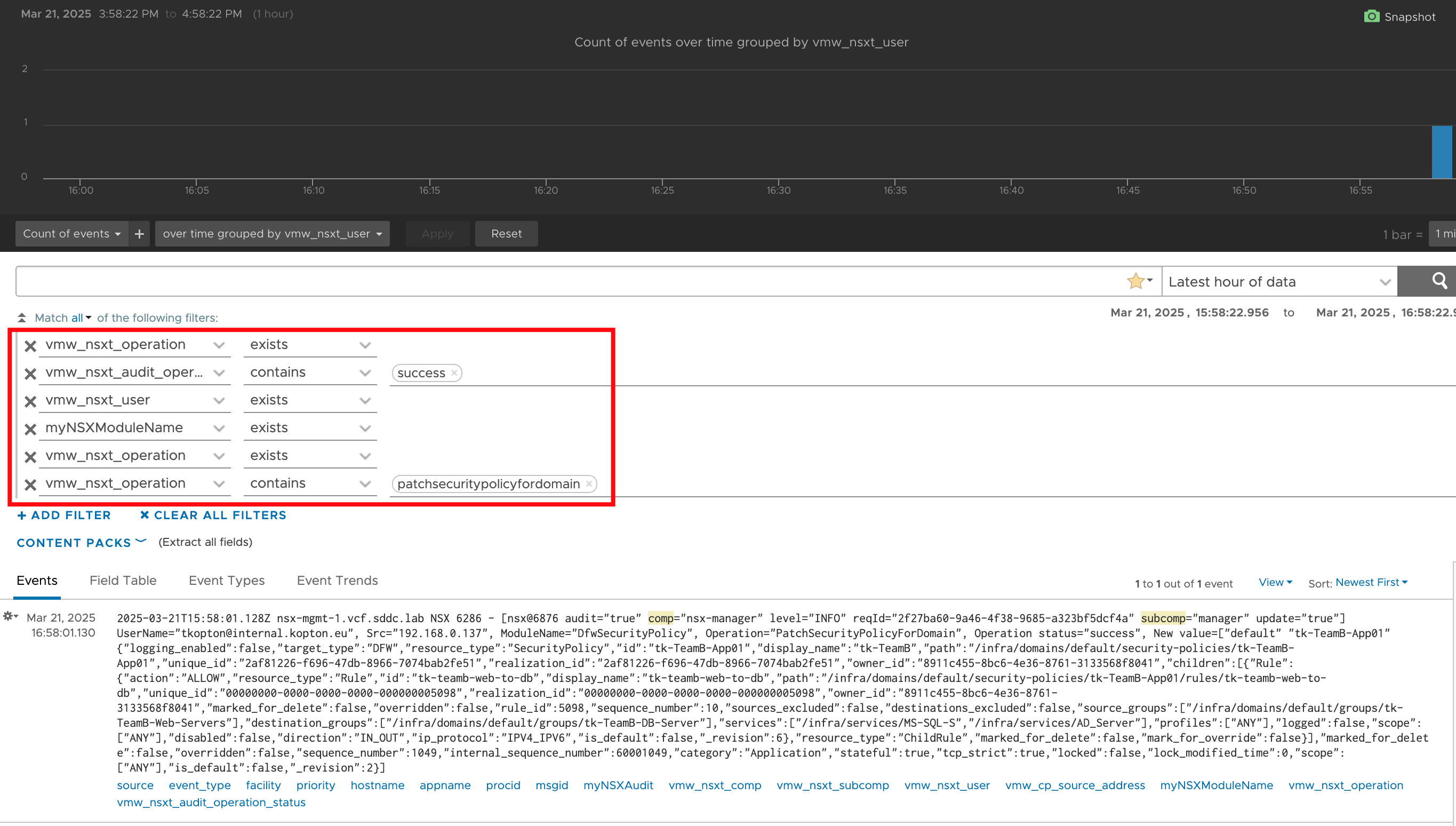Image resolution: width=1456 pixels, height=826 pixels.
Task: Click the 'procid' field link
Action: point(503,785)
